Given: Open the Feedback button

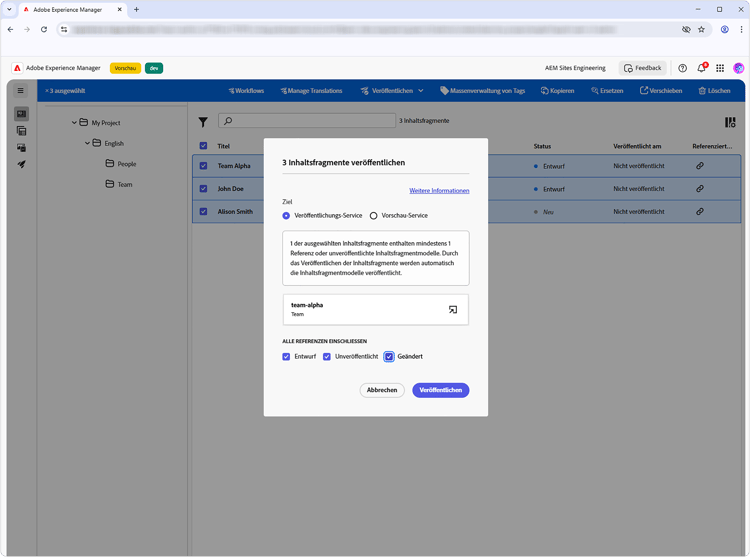Looking at the screenshot, I should click(x=642, y=68).
